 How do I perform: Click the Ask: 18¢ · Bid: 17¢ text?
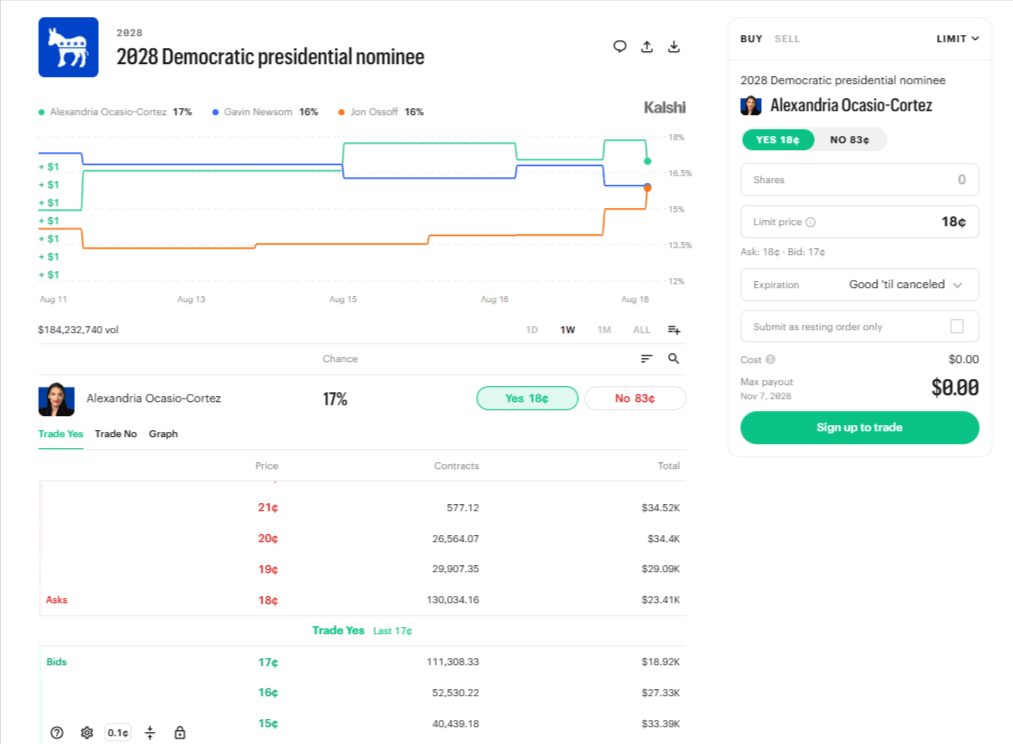783,252
